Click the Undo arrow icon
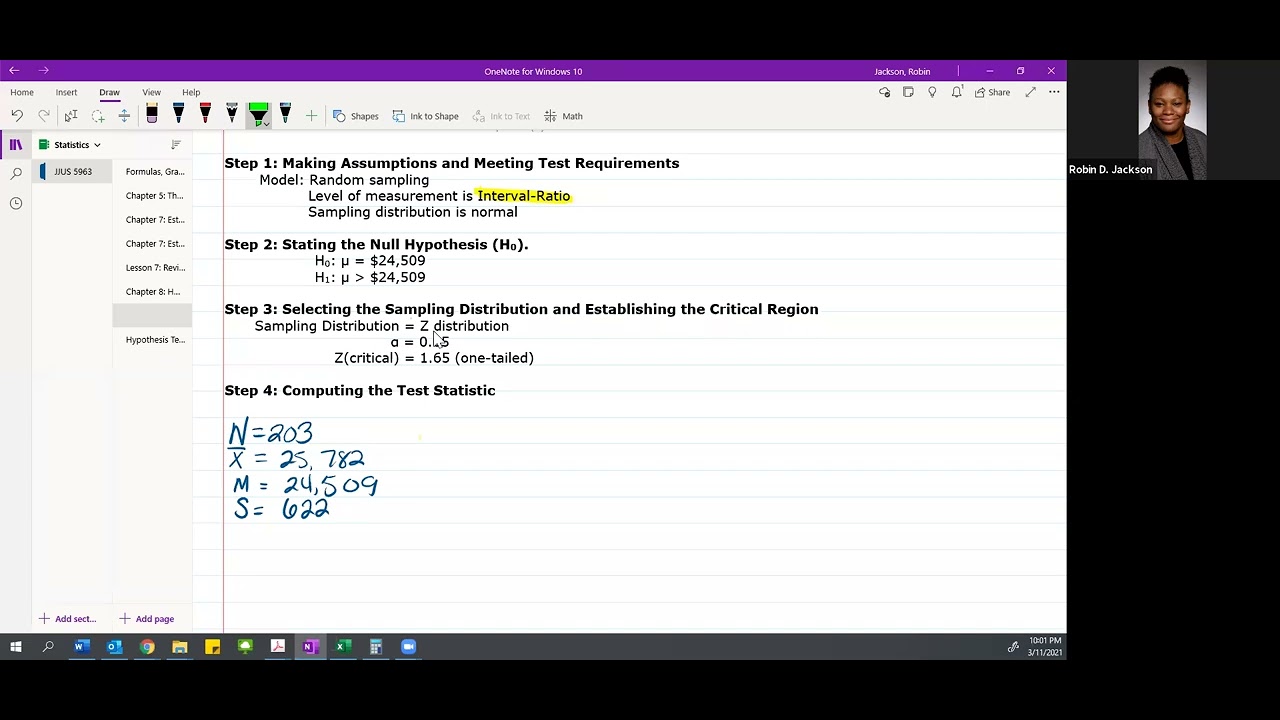Viewport: 1280px width, 720px height. point(17,116)
